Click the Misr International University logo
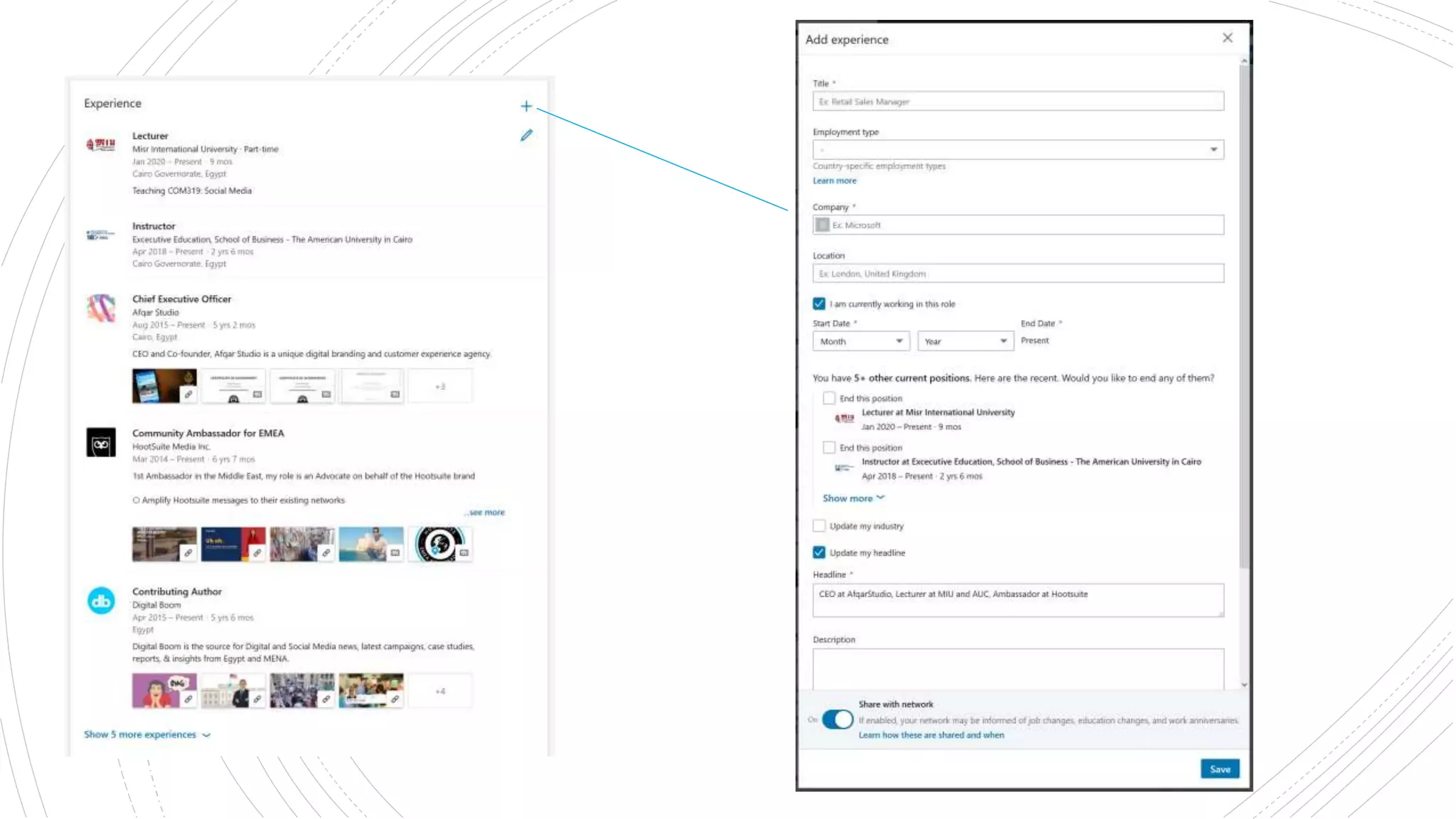Image resolution: width=1456 pixels, height=819 pixels. tap(101, 144)
